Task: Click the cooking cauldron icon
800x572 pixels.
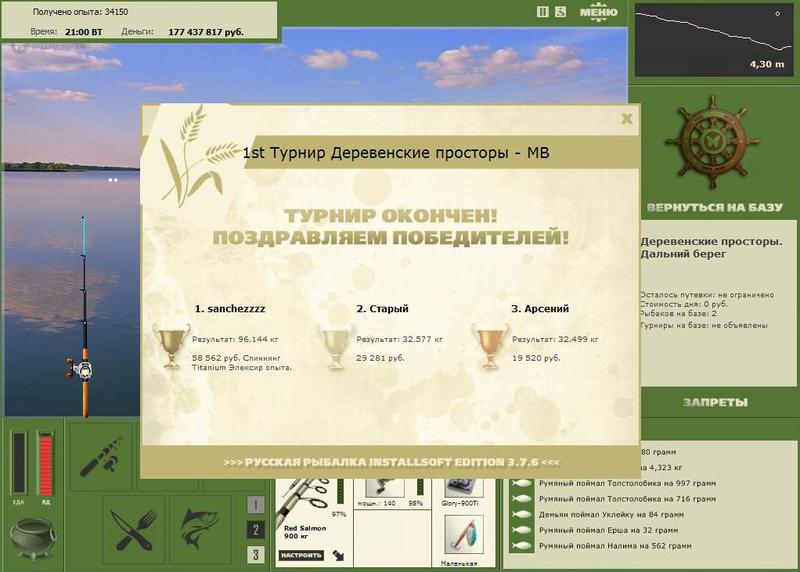Action: [x=34, y=538]
